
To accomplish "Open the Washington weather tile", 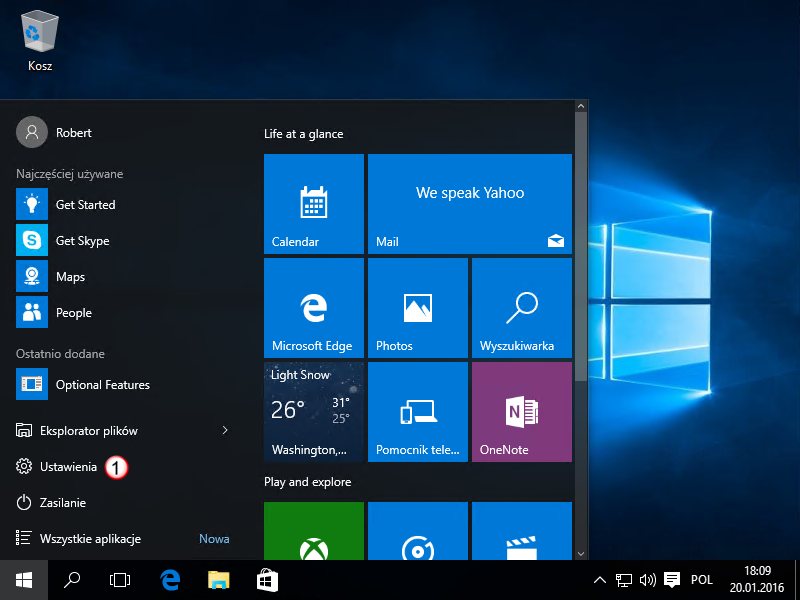I will tap(314, 412).
